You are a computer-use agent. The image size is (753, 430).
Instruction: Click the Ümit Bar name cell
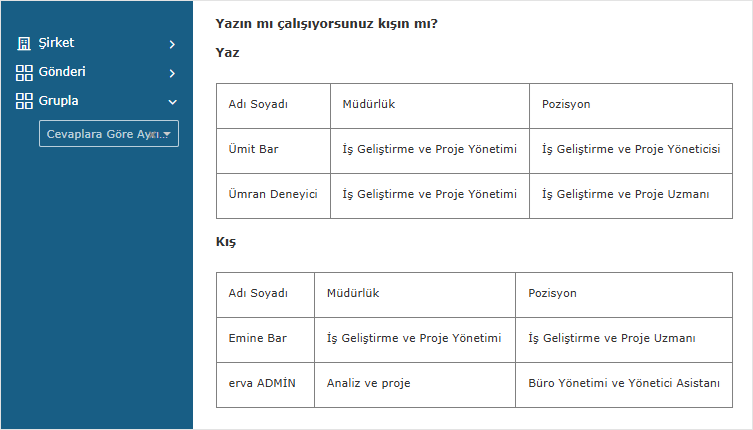(253, 150)
